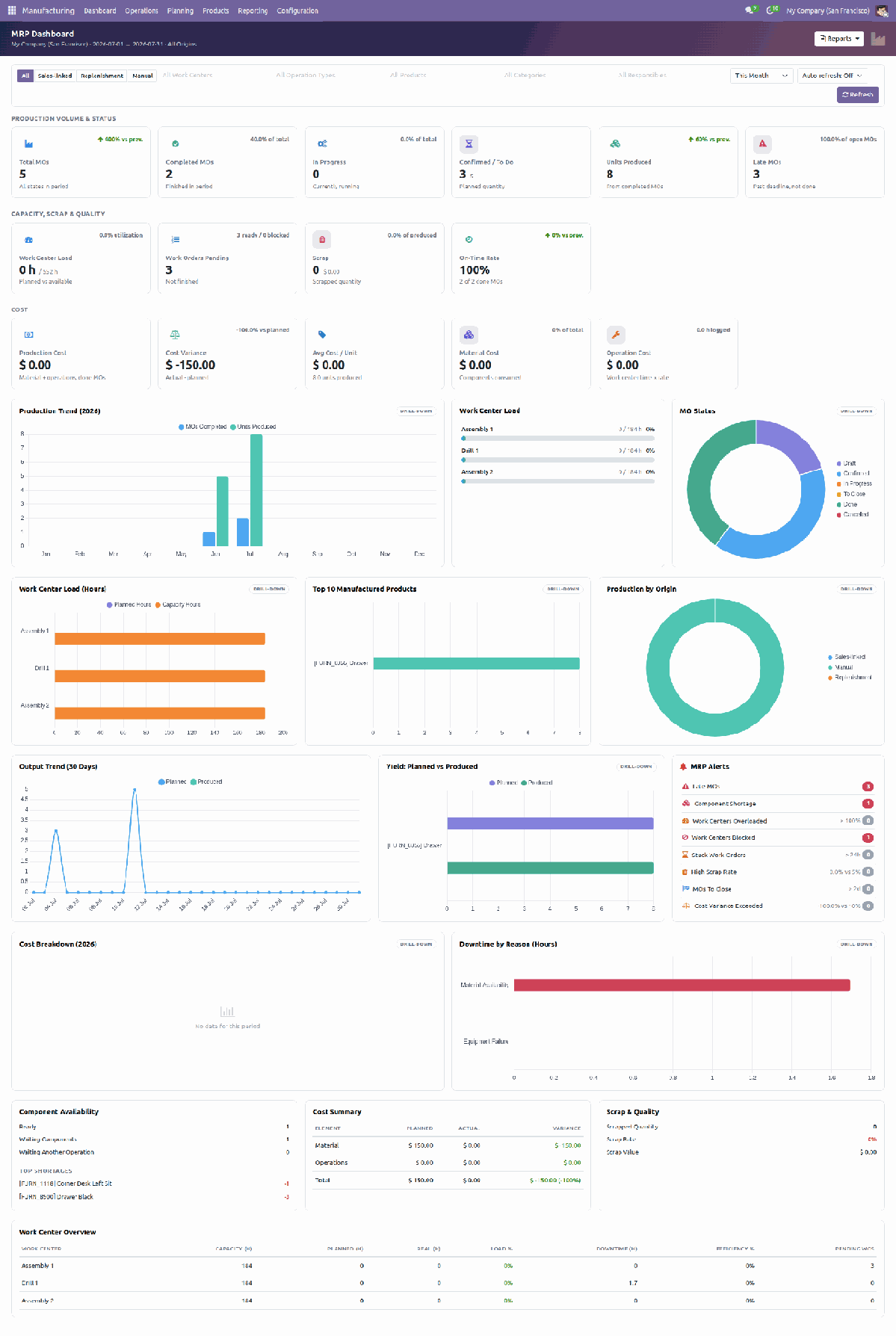Click the Material Availability downtime bar
Viewport: 896px width, 1336px height.
click(682, 986)
